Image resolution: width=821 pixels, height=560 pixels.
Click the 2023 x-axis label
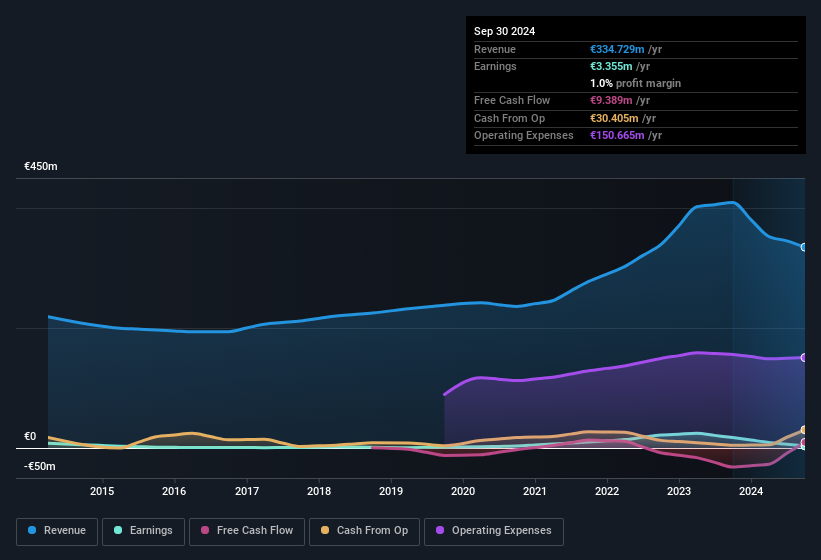pyautogui.click(x=679, y=491)
